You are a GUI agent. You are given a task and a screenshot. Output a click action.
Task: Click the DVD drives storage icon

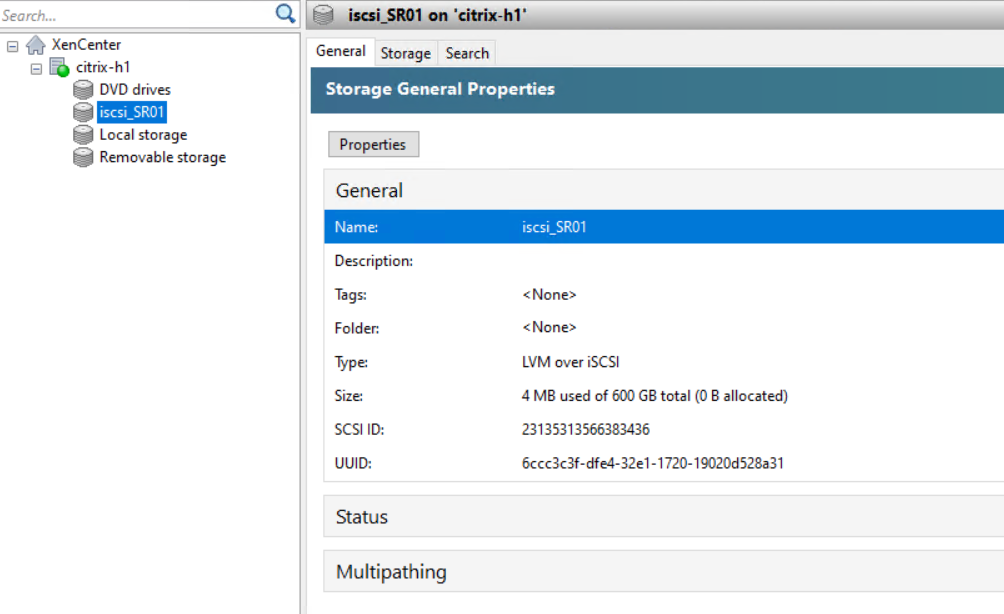(x=83, y=90)
